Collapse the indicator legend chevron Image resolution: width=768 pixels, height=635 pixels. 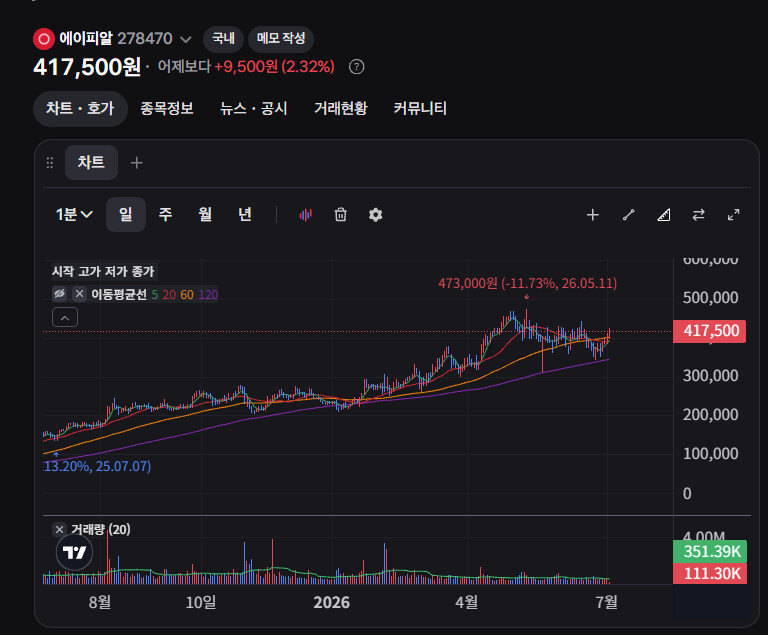tap(65, 318)
